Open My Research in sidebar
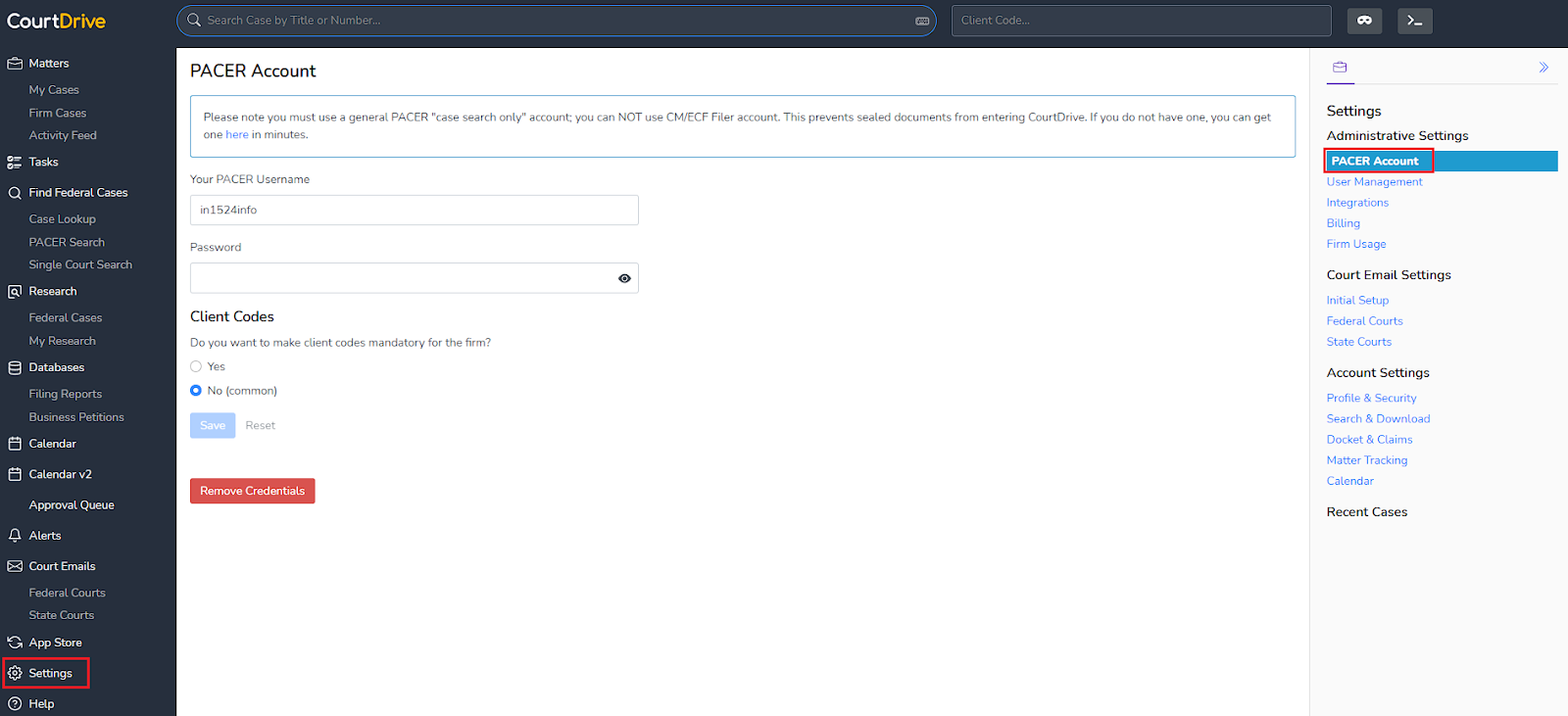The height and width of the screenshot is (716, 1568). (x=63, y=342)
